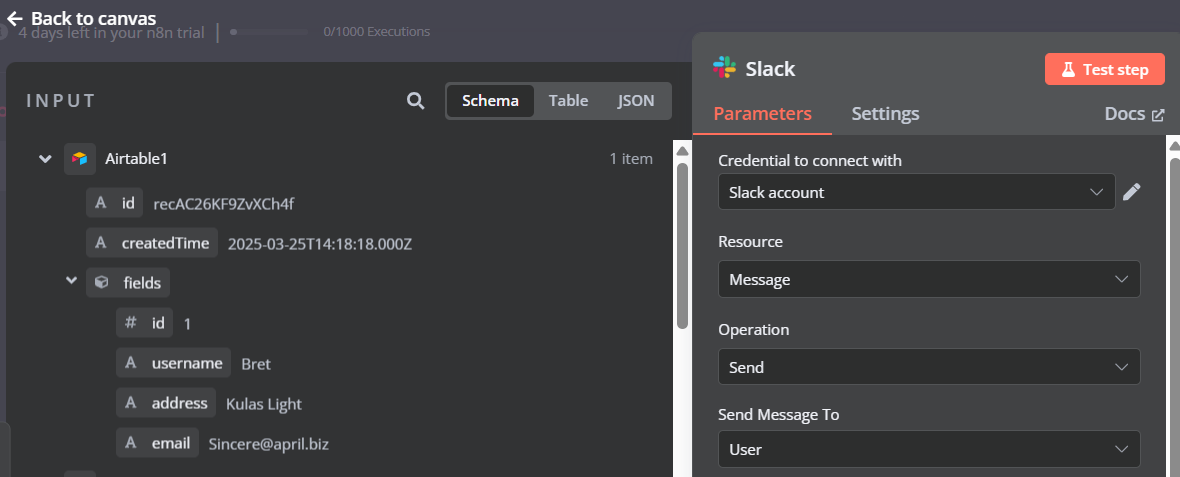
Task: Click the Airtable1 node name
Action: coord(136,159)
